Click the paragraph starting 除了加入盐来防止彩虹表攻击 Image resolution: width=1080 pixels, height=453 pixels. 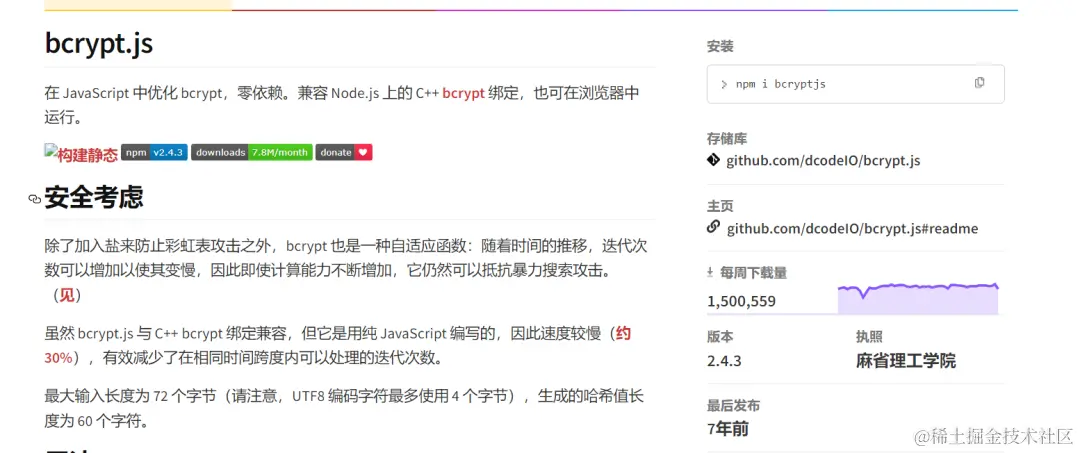[346, 271]
